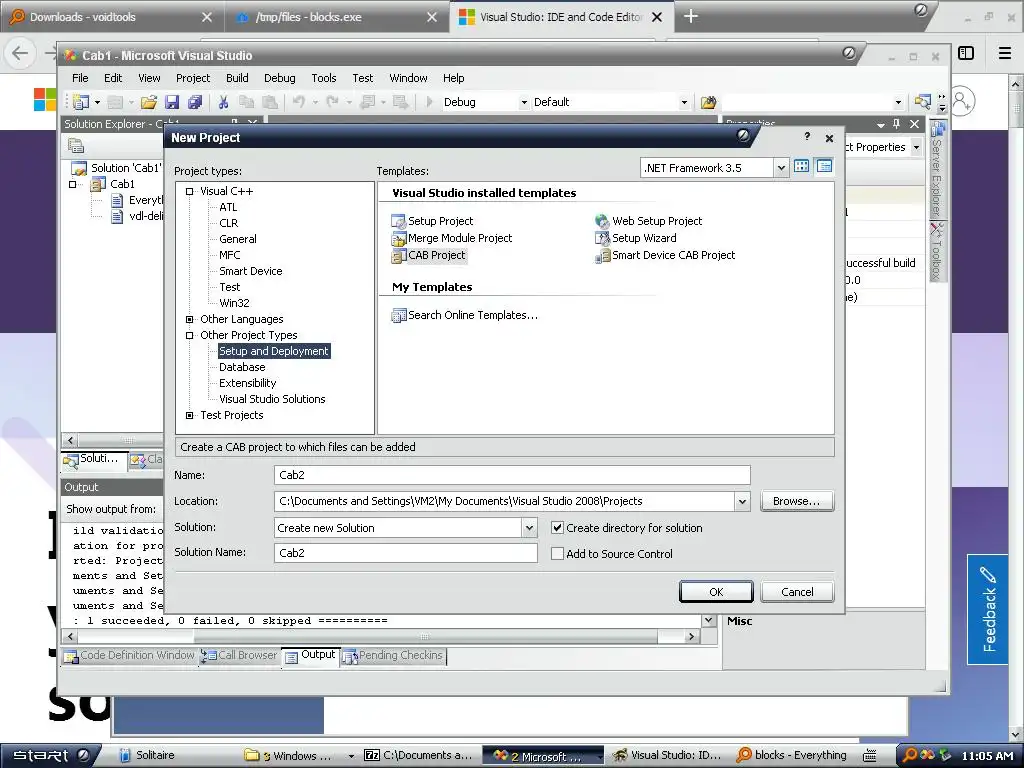Image resolution: width=1024 pixels, height=768 pixels.
Task: Click the project Name input field
Action: (x=512, y=475)
